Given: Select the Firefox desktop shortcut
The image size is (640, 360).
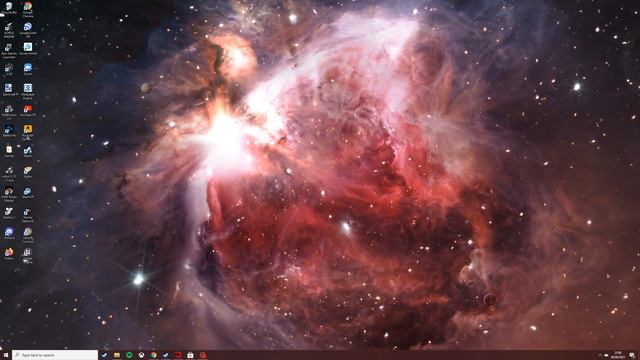Looking at the screenshot, I should 9,254.
